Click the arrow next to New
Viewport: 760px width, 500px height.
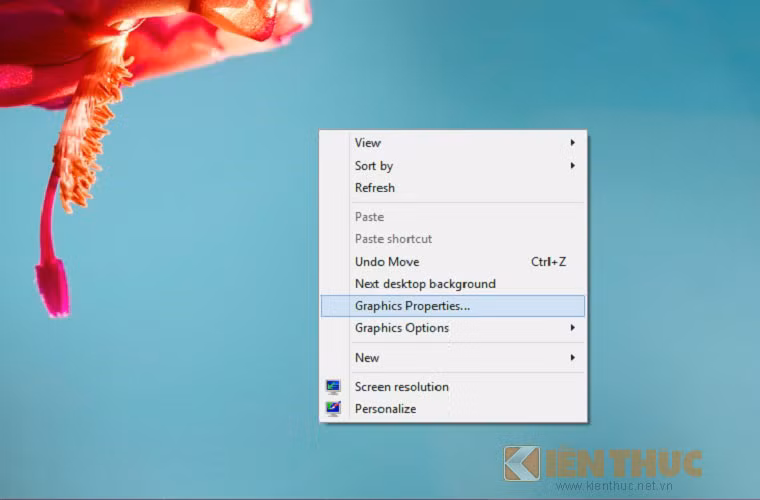(x=572, y=358)
